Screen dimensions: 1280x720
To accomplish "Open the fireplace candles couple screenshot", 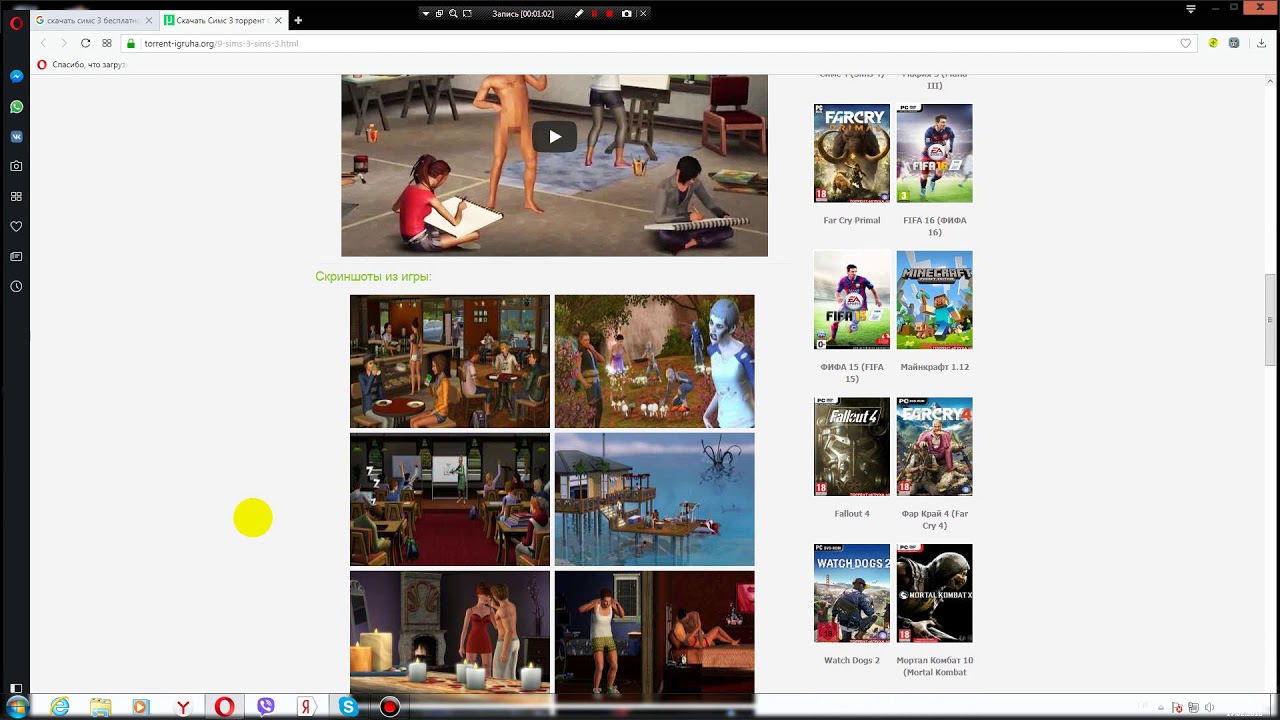I will coord(450,632).
